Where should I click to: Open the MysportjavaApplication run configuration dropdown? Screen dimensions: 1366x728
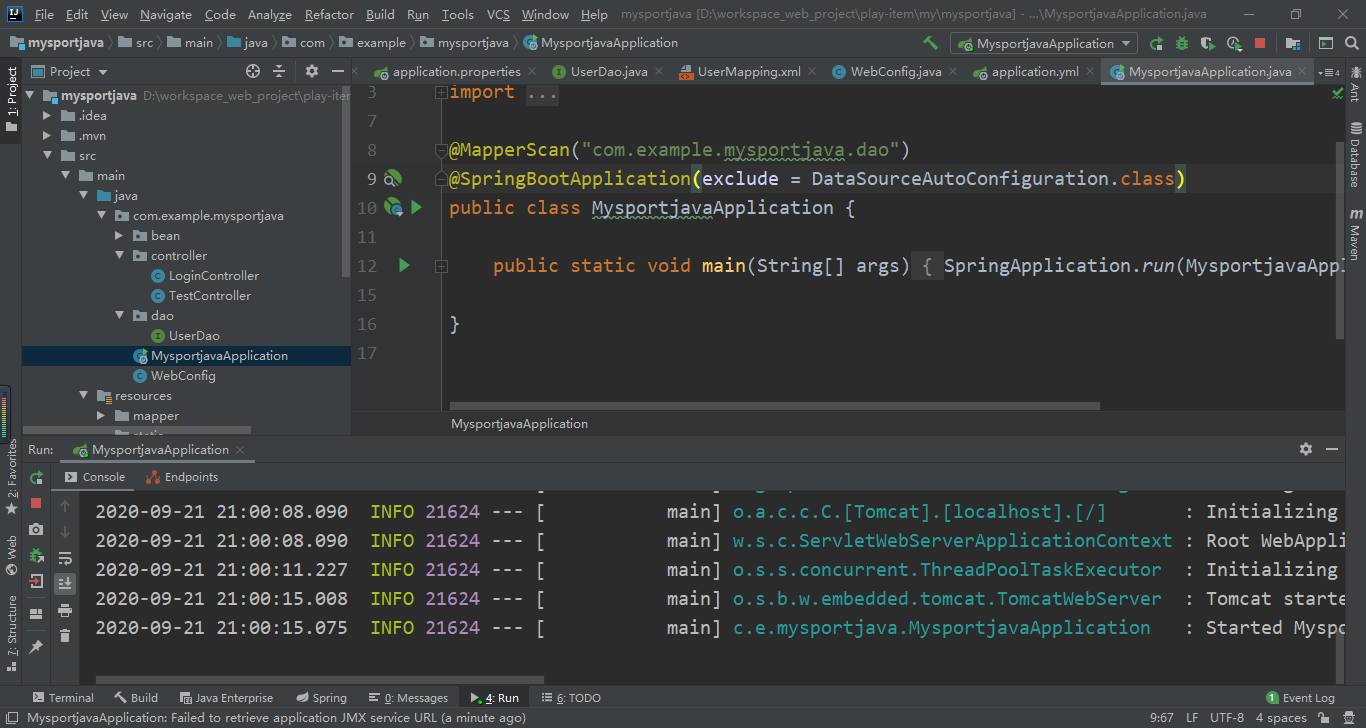point(1044,43)
